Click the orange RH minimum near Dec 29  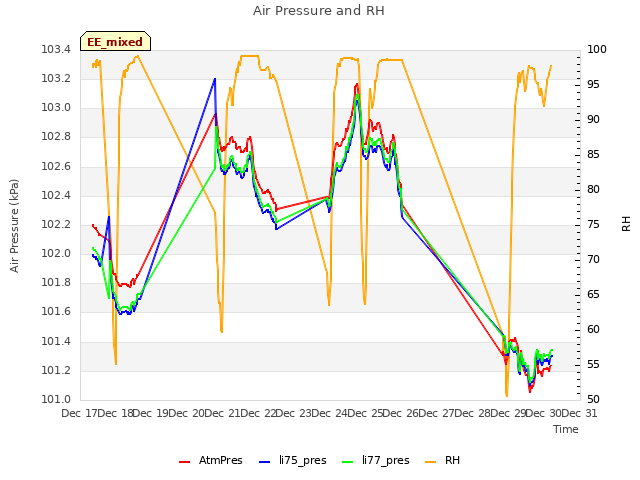point(507,395)
